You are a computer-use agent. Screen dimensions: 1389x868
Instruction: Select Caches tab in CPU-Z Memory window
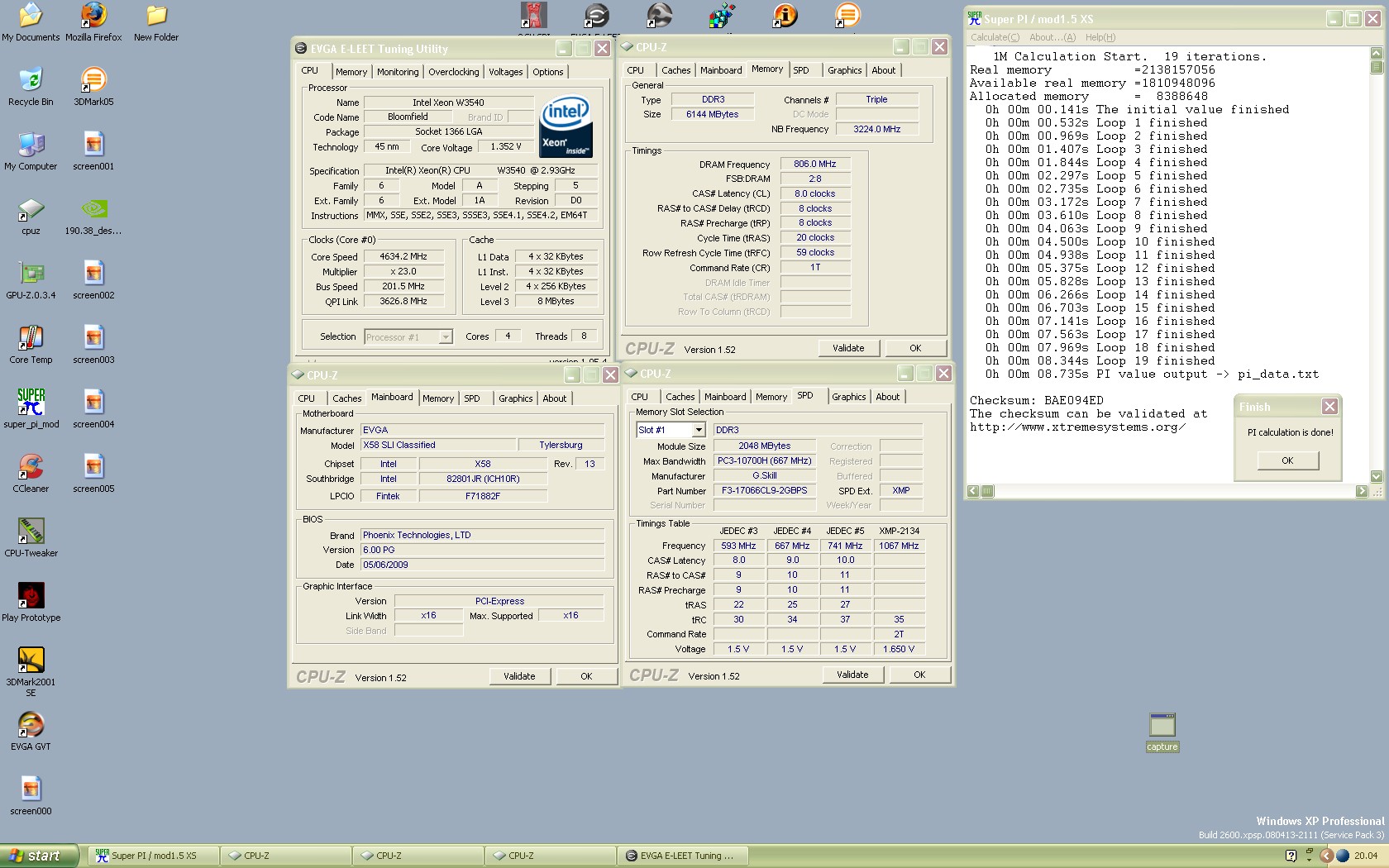[675, 70]
